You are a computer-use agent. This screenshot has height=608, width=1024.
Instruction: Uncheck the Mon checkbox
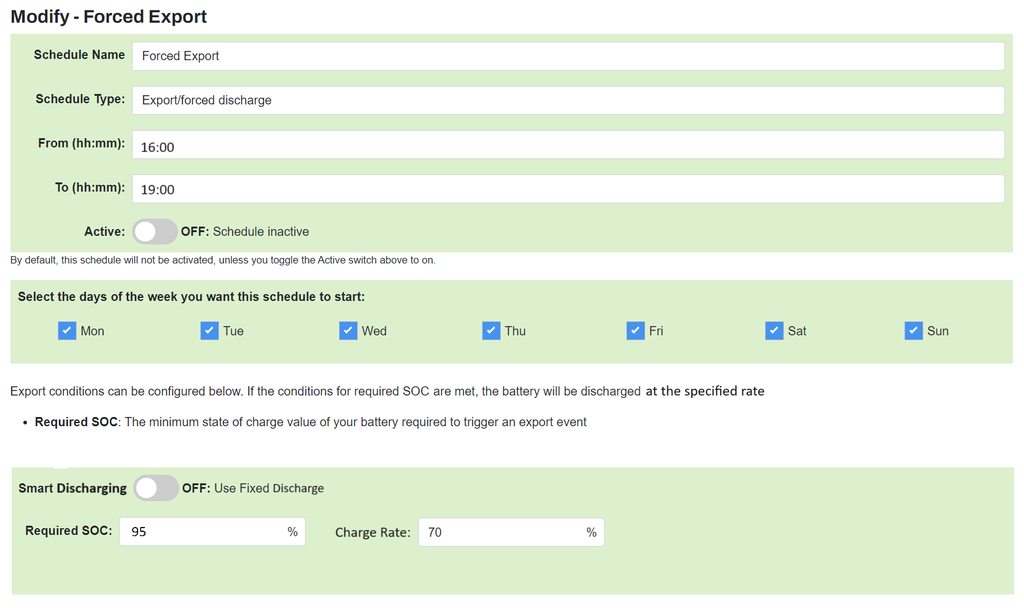click(x=68, y=331)
